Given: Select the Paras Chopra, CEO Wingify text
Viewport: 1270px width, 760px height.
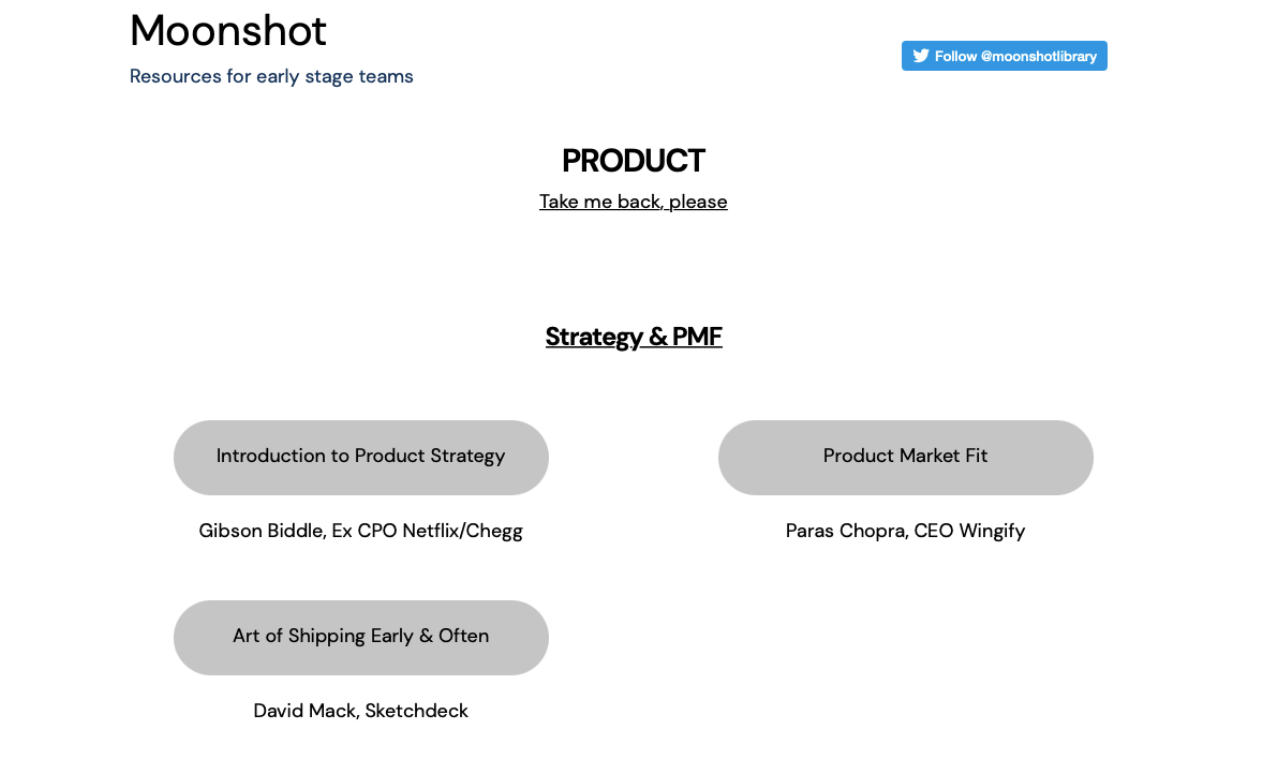Looking at the screenshot, I should 905,530.
